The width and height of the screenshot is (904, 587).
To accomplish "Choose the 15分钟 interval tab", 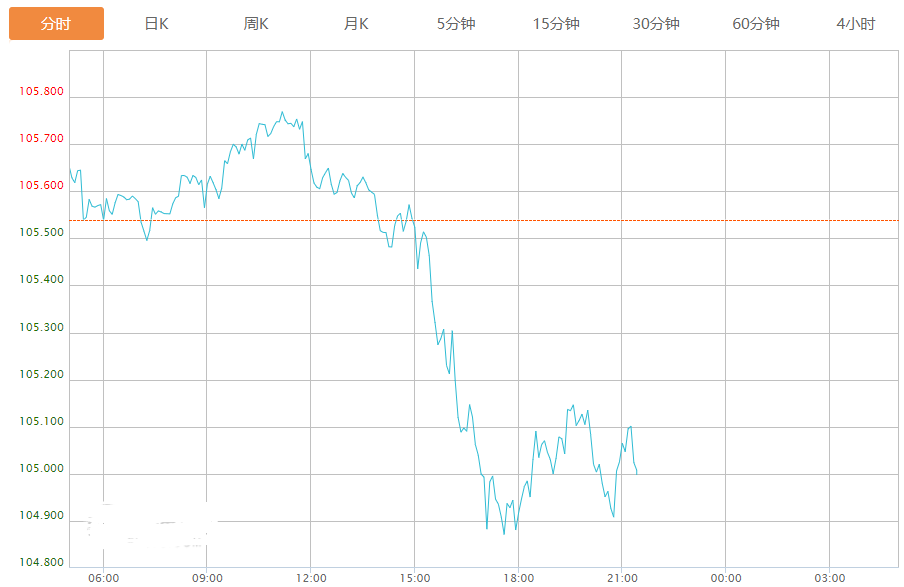I will click(x=556, y=24).
